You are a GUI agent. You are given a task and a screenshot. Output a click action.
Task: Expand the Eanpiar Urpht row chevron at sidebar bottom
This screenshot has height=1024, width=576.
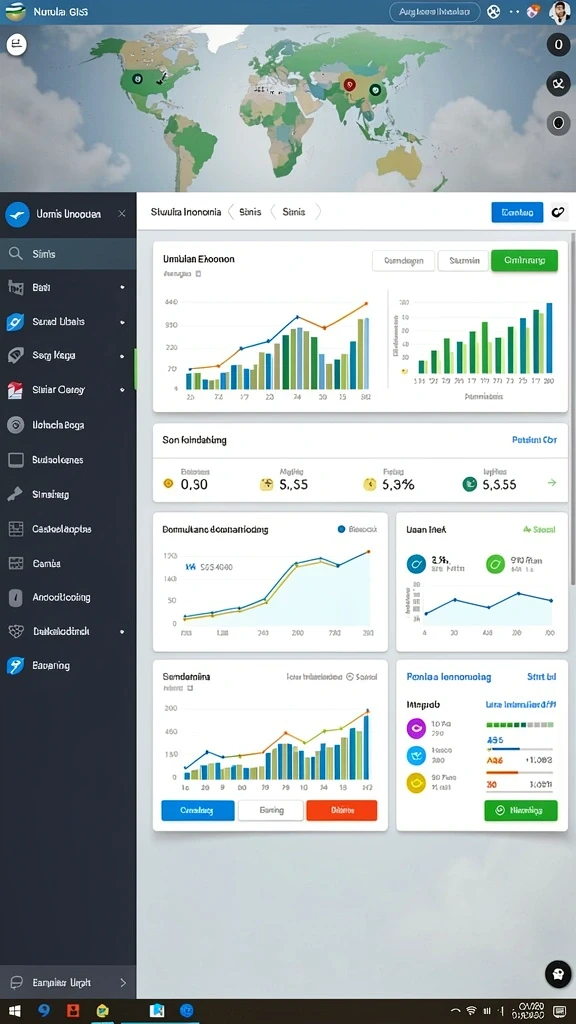(x=123, y=982)
